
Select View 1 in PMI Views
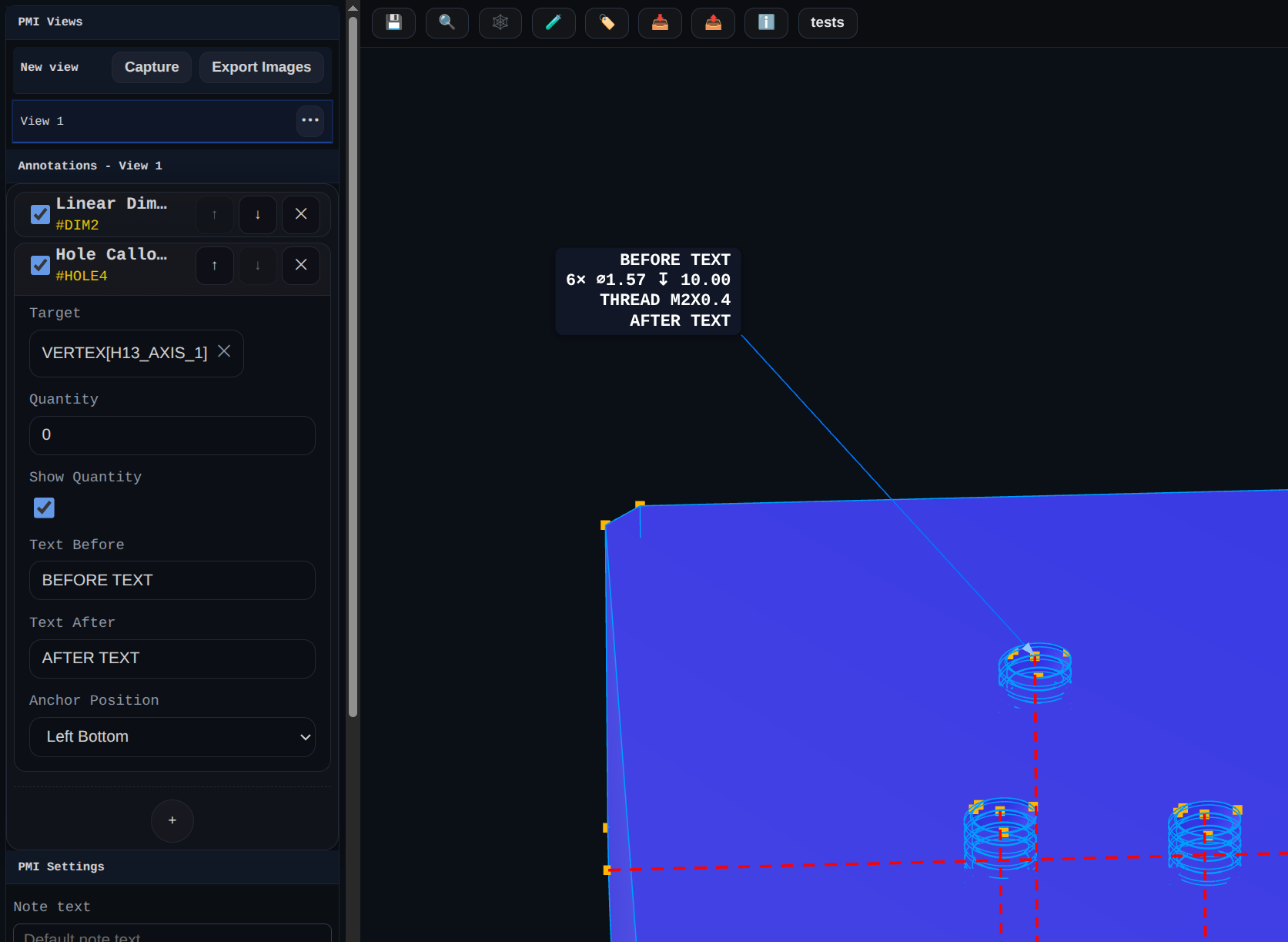154,121
